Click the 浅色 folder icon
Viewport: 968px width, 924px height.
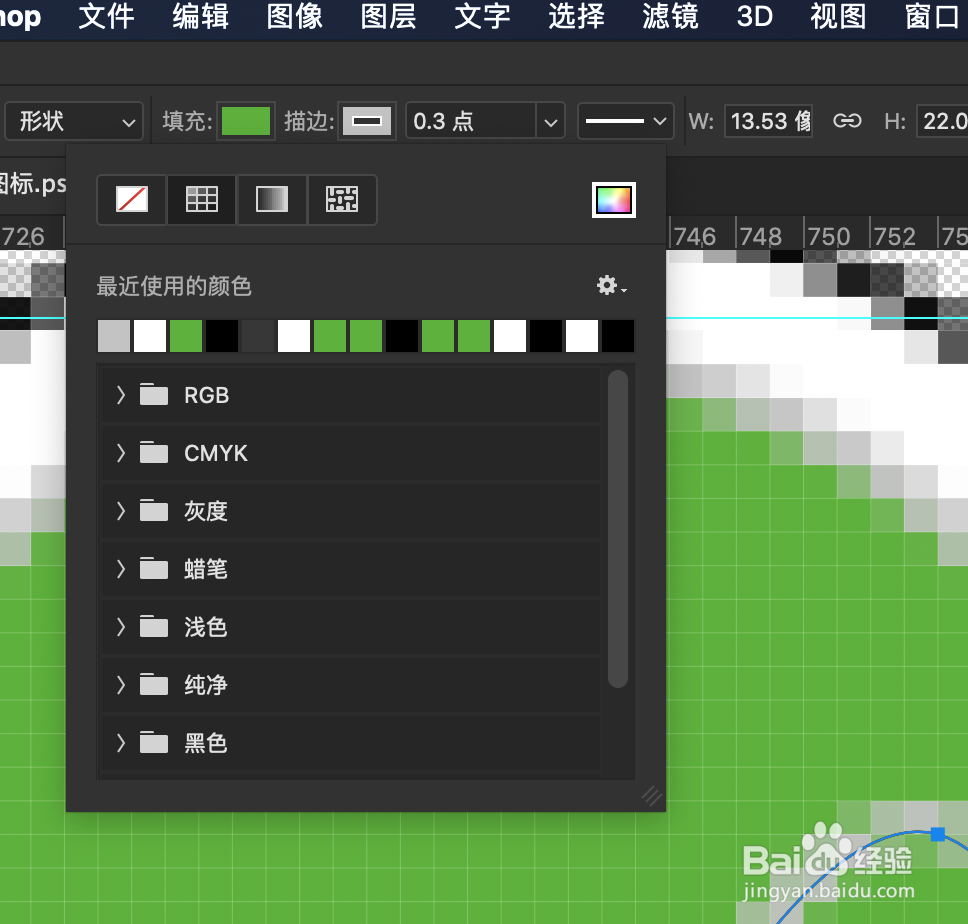click(x=154, y=626)
